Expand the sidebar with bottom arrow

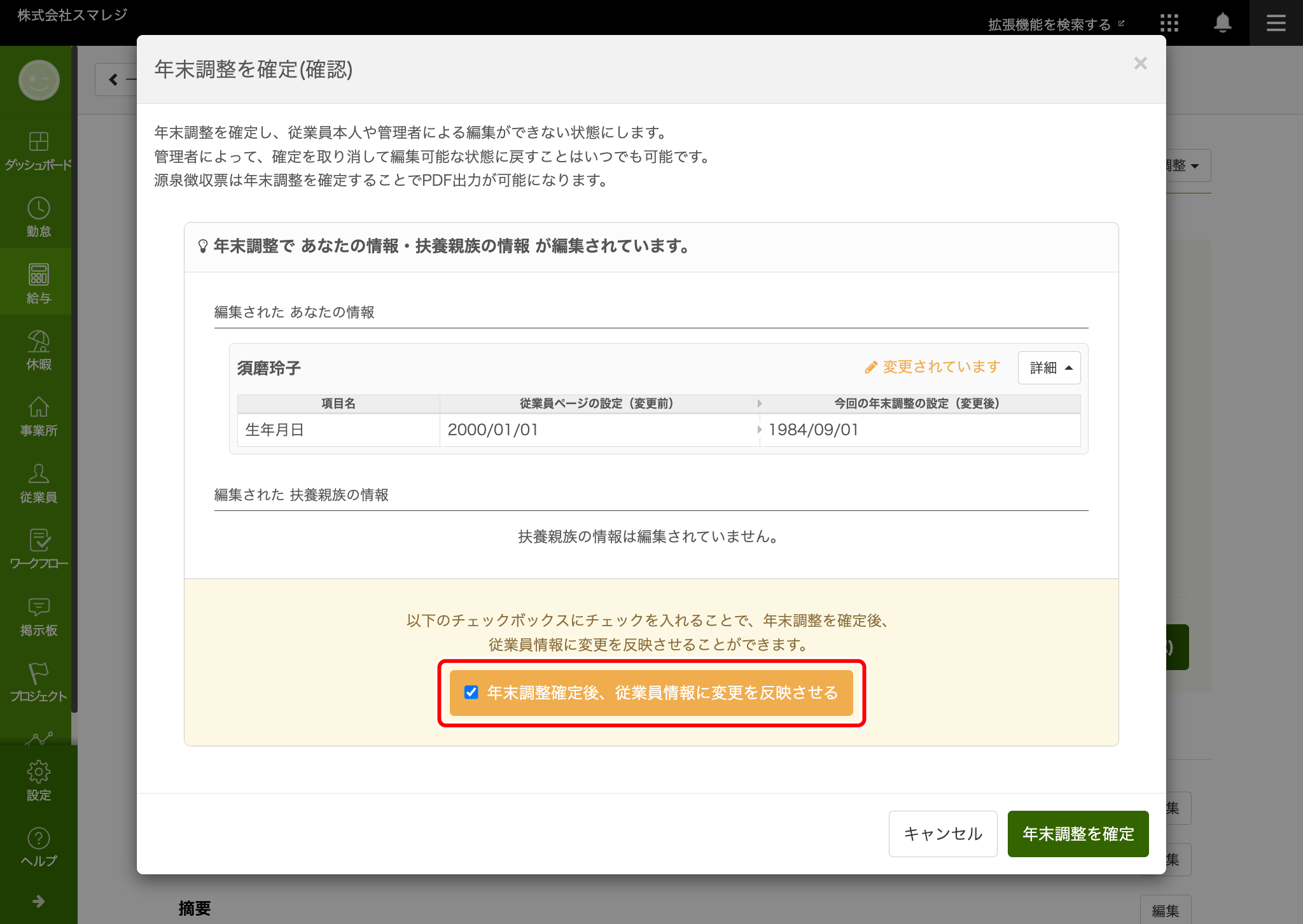point(38,901)
